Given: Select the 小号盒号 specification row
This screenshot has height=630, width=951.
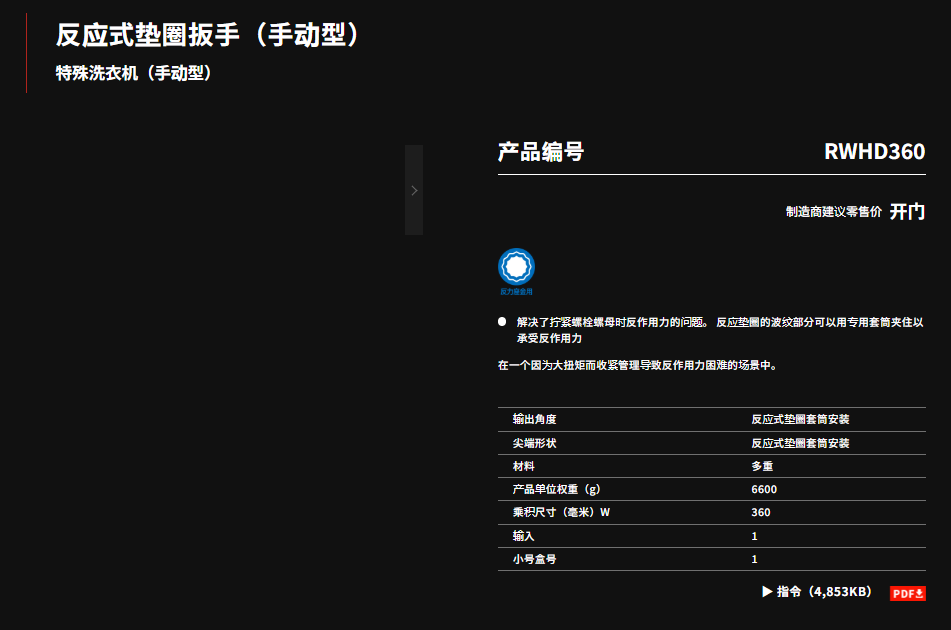Looking at the screenshot, I should click(711, 559).
